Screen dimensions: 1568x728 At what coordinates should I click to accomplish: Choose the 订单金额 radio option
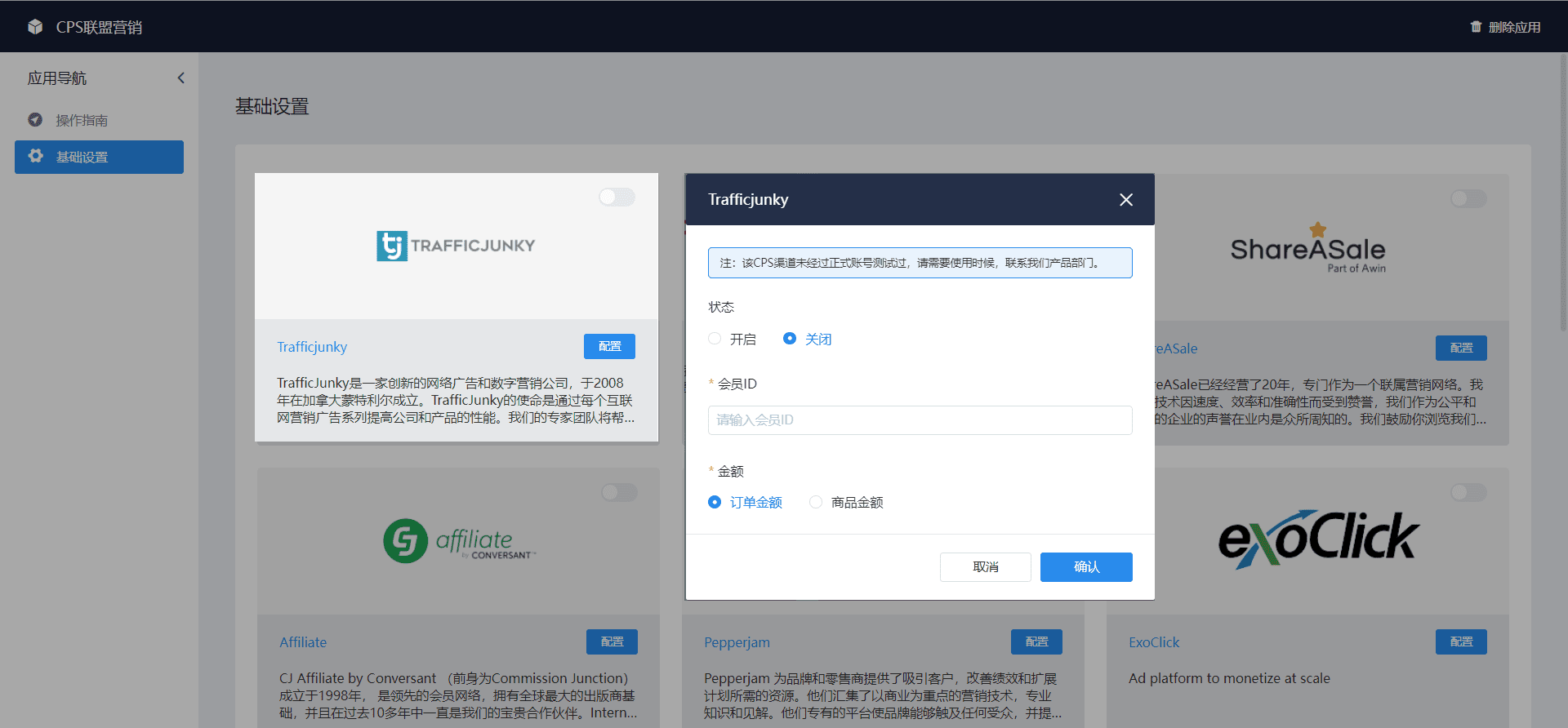coord(715,502)
